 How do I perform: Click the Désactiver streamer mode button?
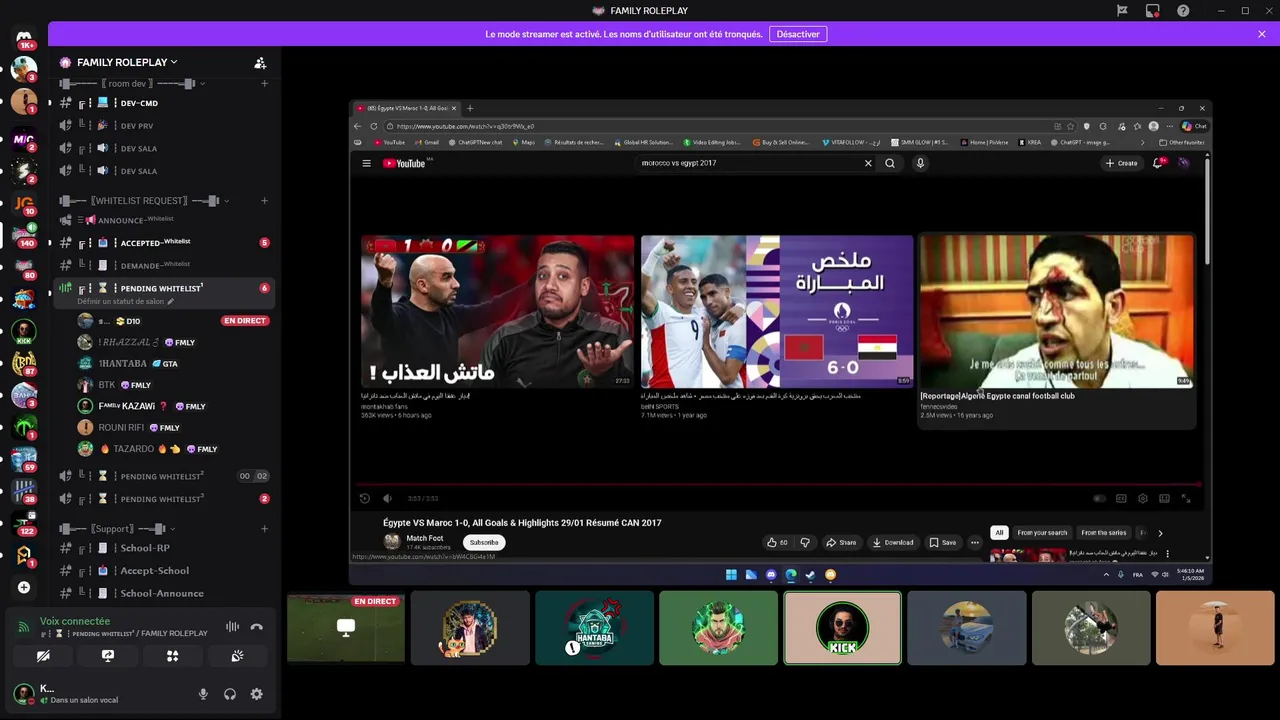(798, 34)
